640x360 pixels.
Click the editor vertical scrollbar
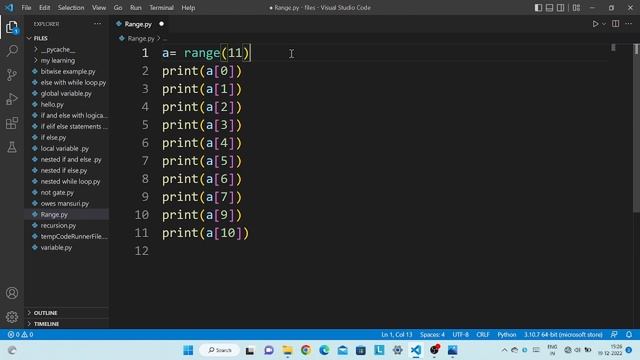[x=636, y=127]
